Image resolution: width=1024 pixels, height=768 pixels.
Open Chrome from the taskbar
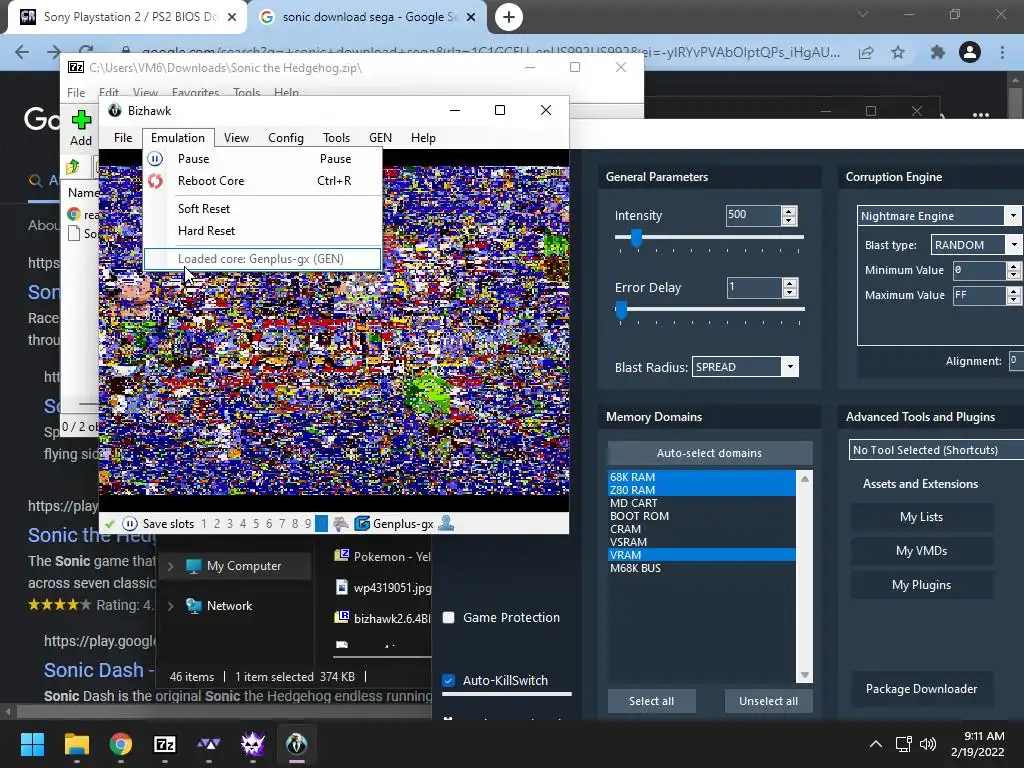[121, 744]
